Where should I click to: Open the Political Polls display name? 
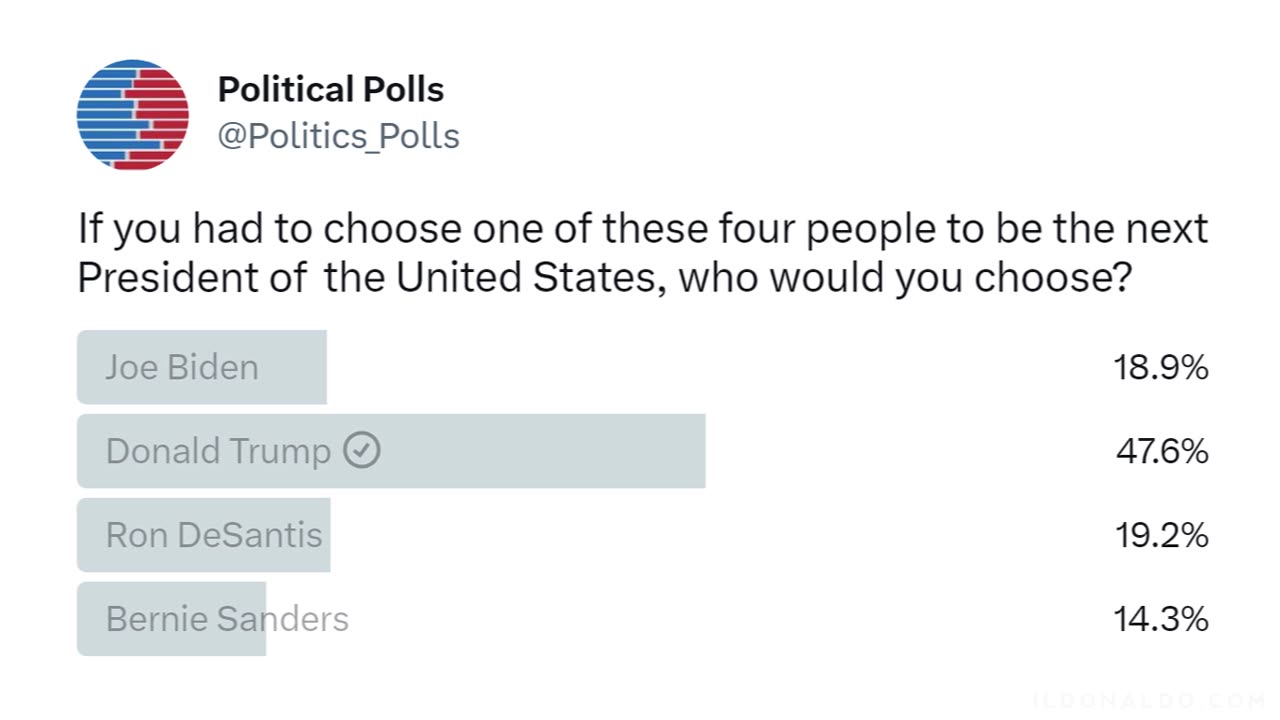(x=331, y=90)
